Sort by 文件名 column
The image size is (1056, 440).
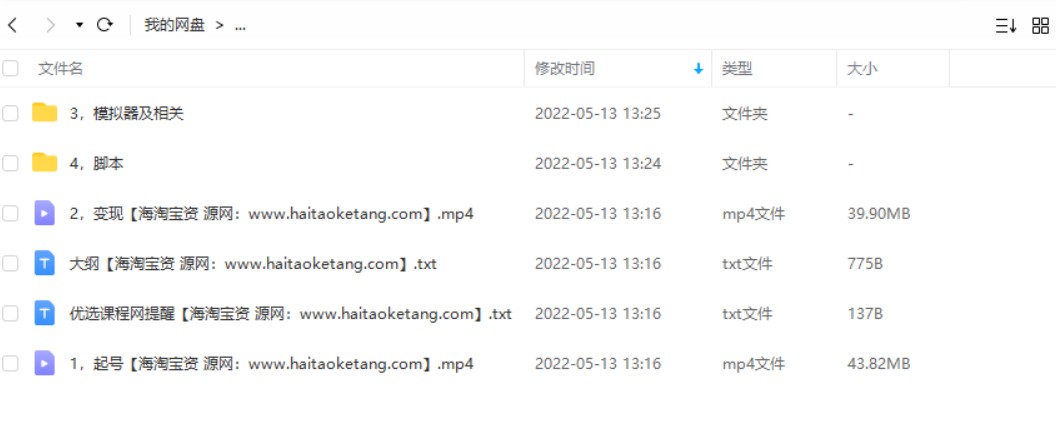click(61, 68)
